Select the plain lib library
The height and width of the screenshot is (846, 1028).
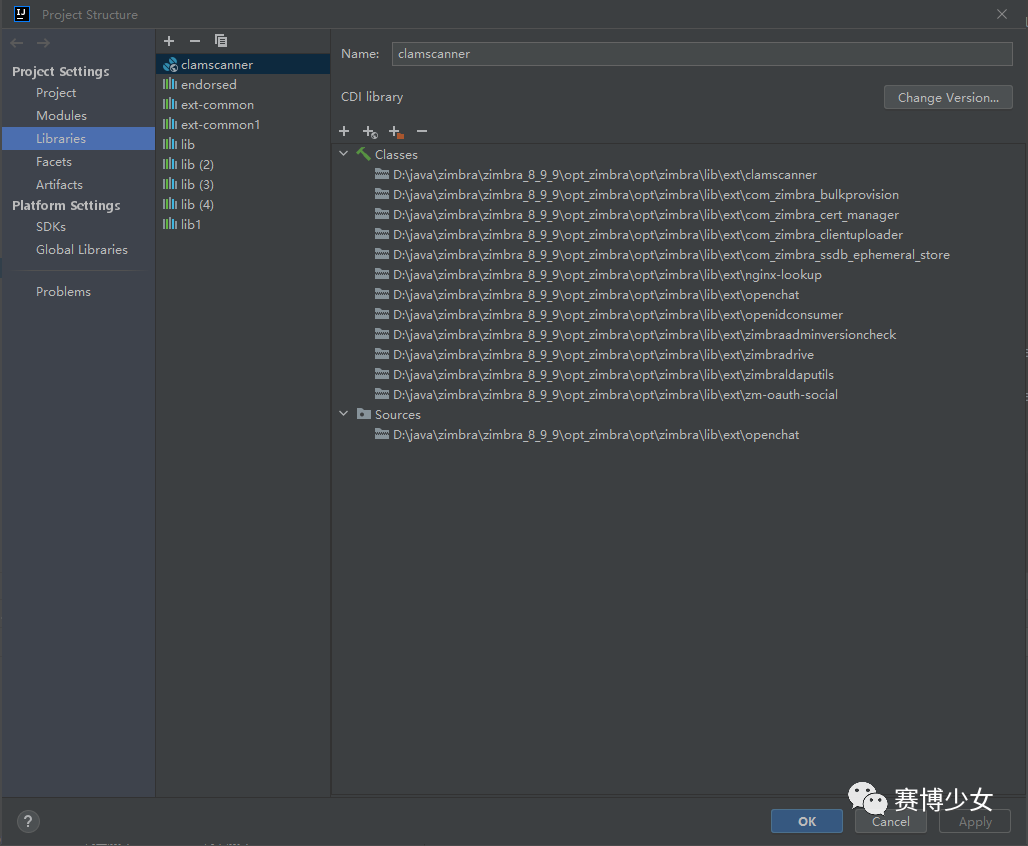243,144
